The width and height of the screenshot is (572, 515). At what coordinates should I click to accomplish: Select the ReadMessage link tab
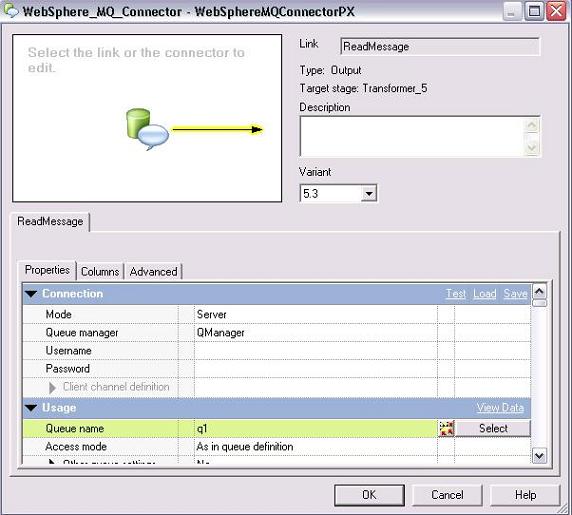[x=50, y=221]
